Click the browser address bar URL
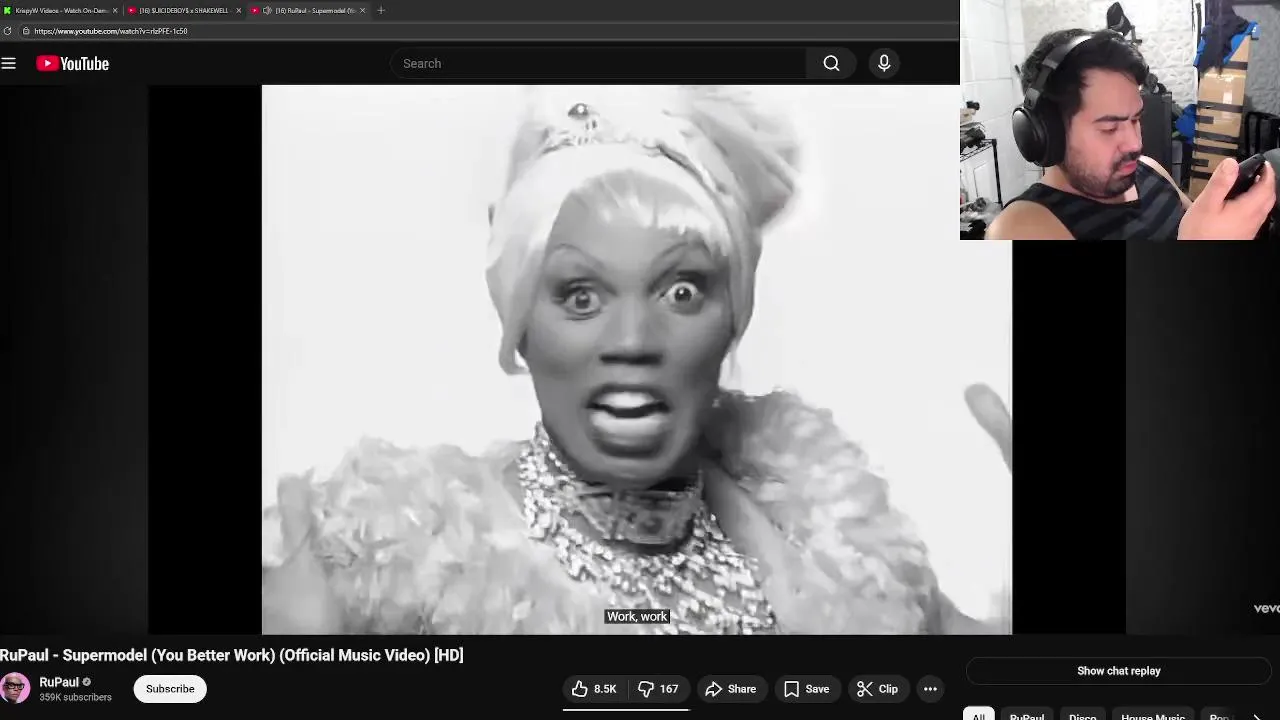Image resolution: width=1280 pixels, height=720 pixels. (x=111, y=31)
